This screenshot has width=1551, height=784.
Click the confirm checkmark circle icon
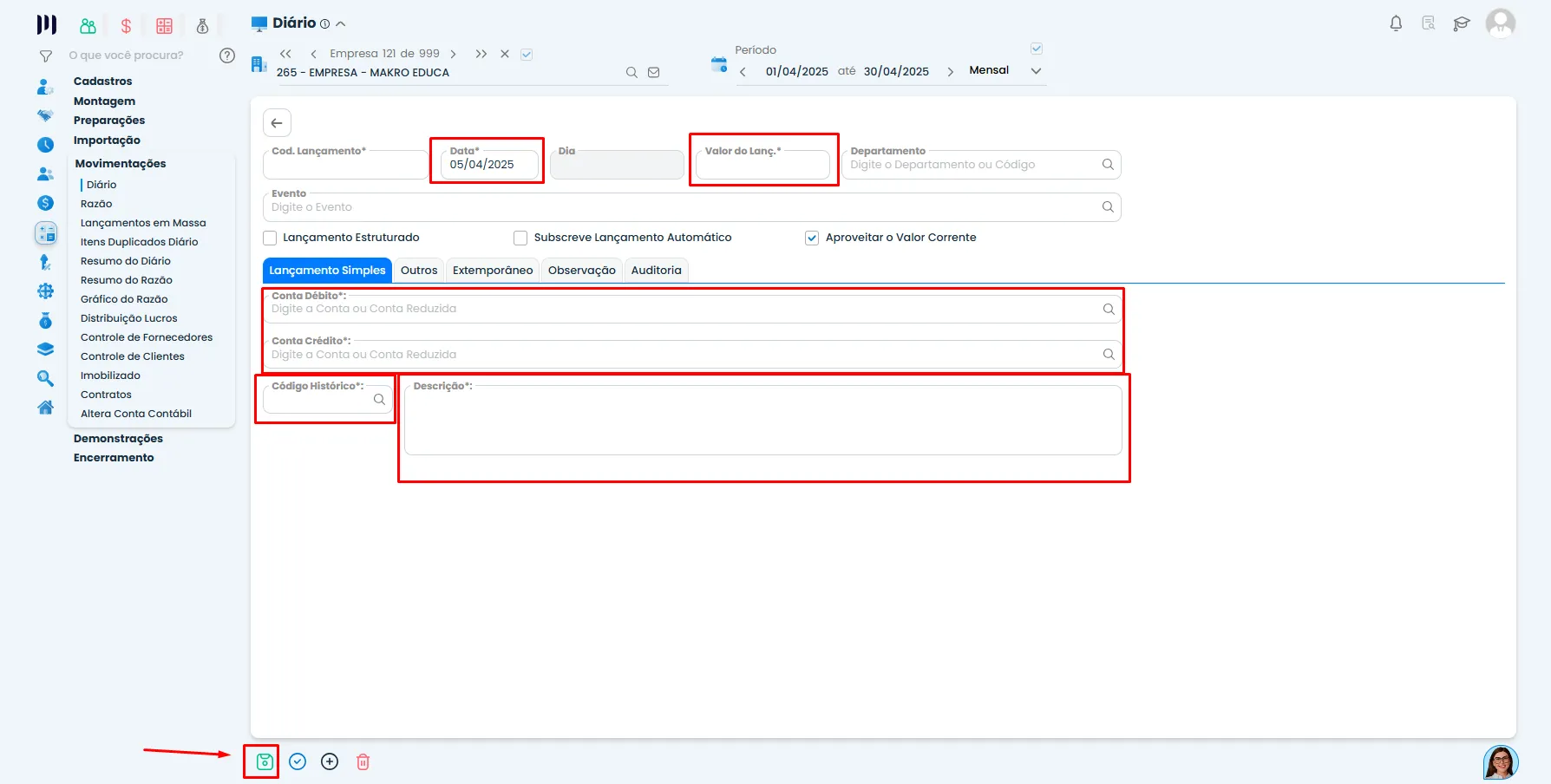tap(298, 761)
